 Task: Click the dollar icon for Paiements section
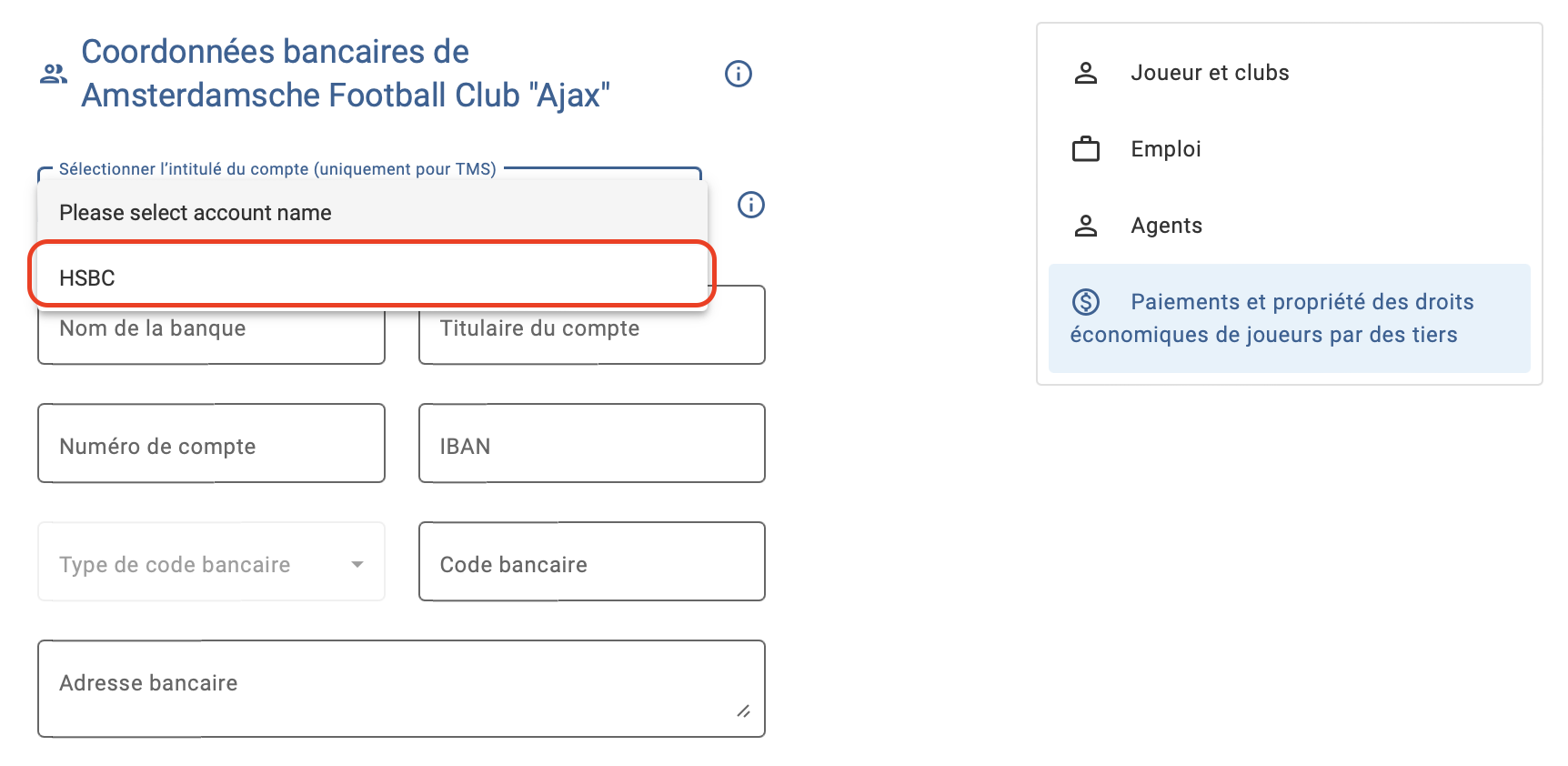(1085, 302)
